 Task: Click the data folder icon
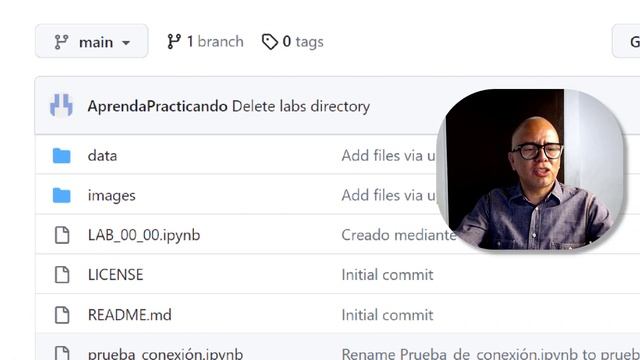[62, 156]
